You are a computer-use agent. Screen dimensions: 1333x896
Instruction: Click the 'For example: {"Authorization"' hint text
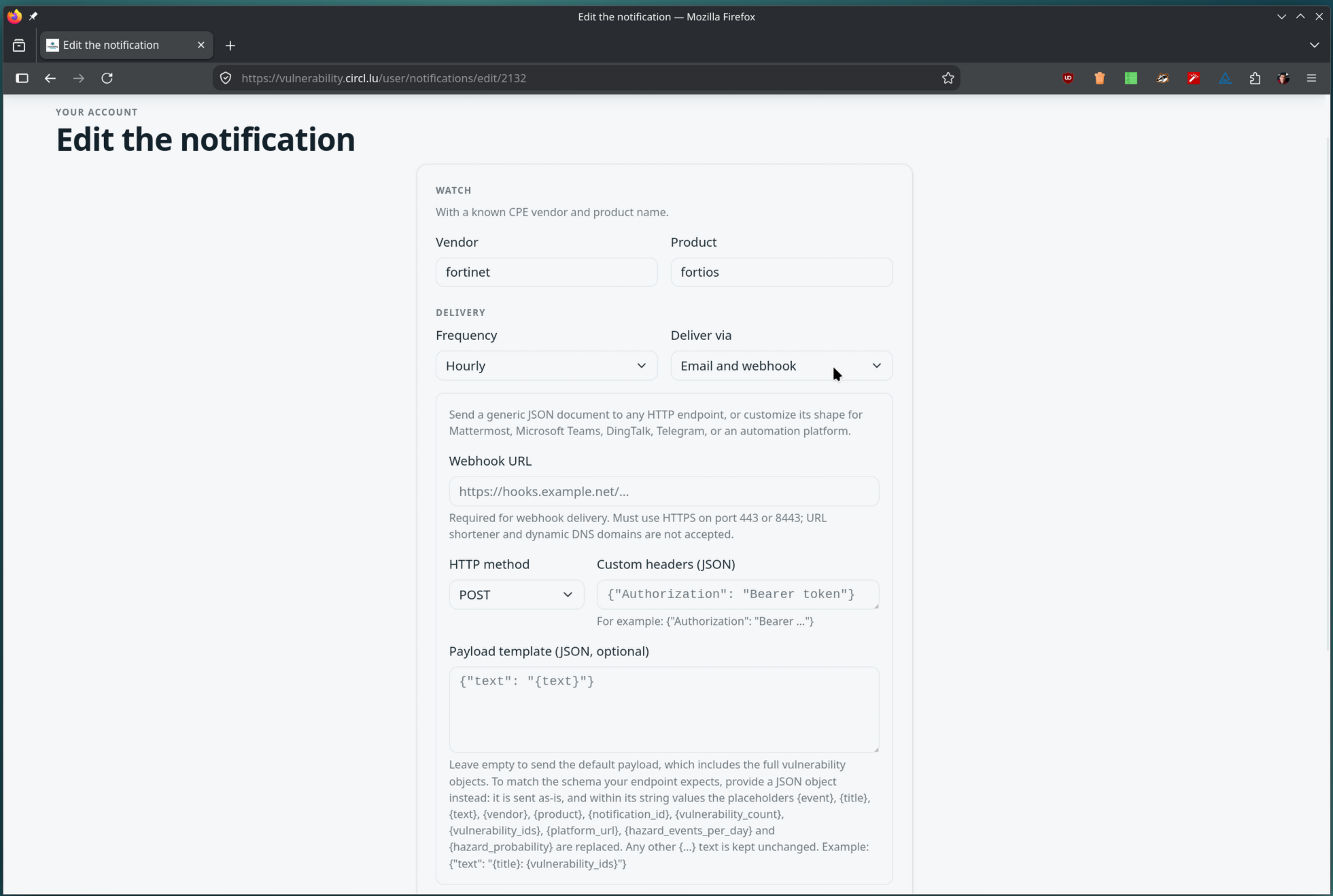[x=705, y=621]
